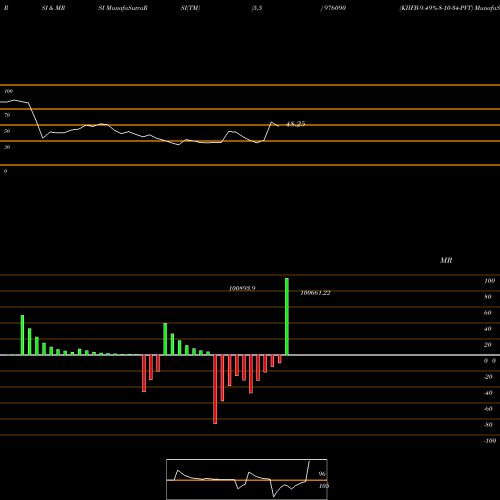Viewport: 500px width, 500px height.
Task: Click the -20 label on MR axis
Action: pyautogui.click(x=488, y=377)
